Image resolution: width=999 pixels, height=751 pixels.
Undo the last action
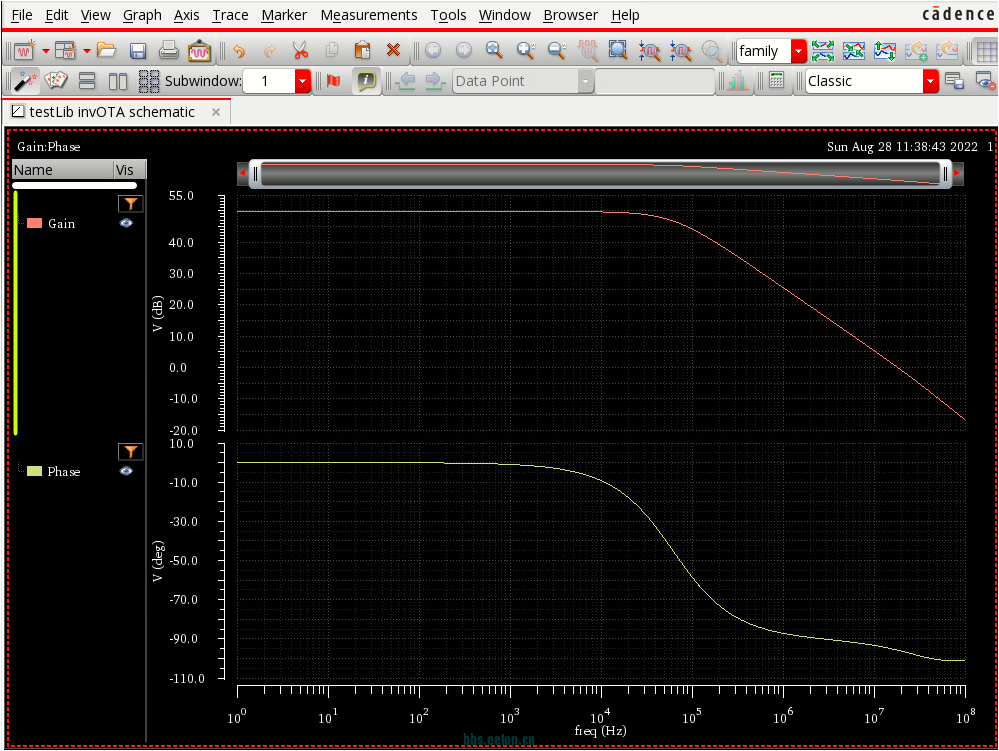(x=239, y=50)
